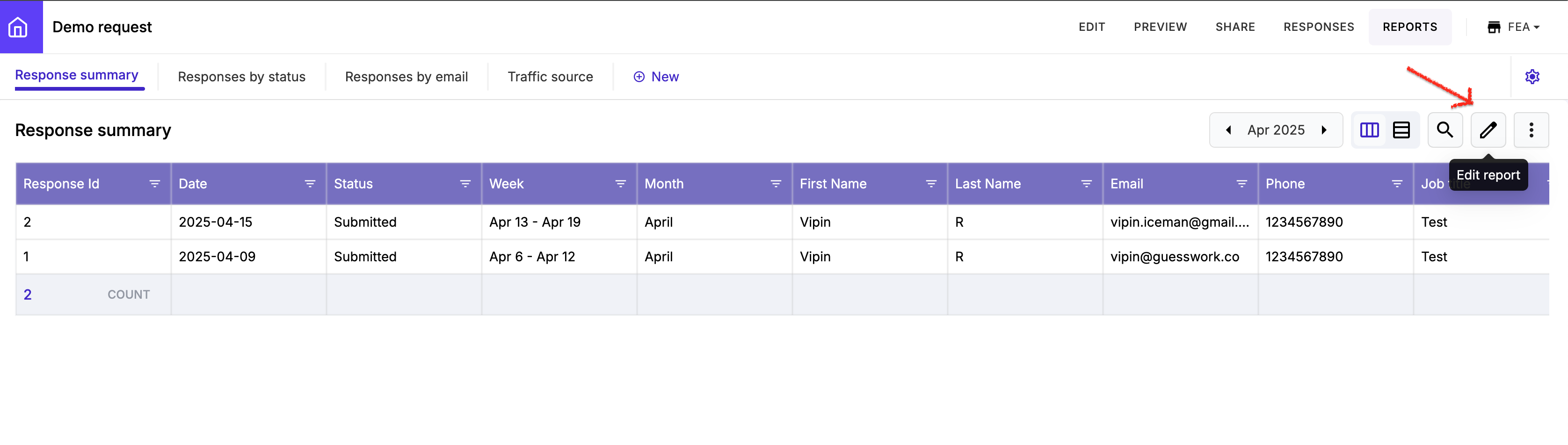Click the Edit report pencil icon

coord(1488,130)
